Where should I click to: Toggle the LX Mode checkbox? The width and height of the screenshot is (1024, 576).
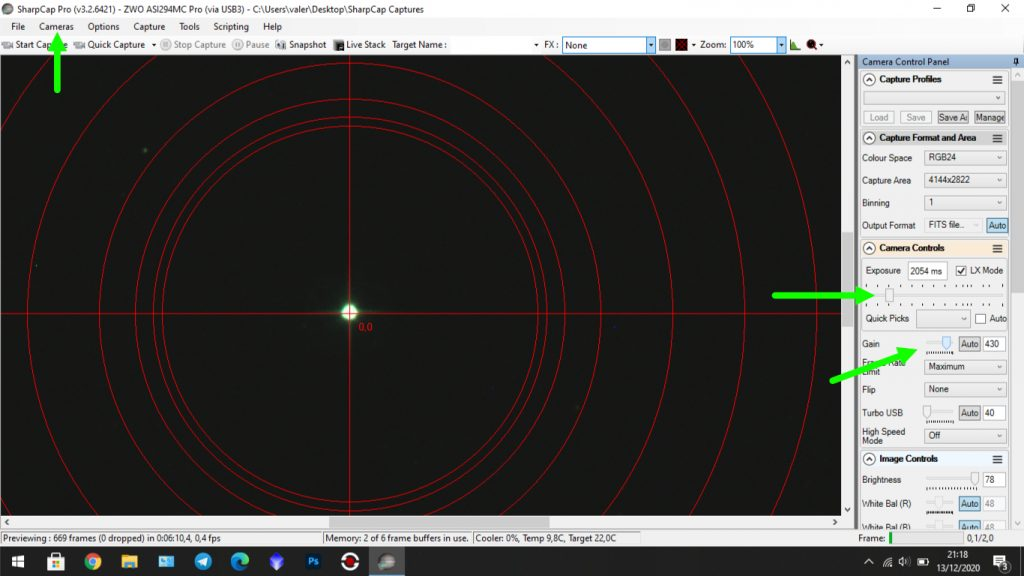(x=961, y=270)
